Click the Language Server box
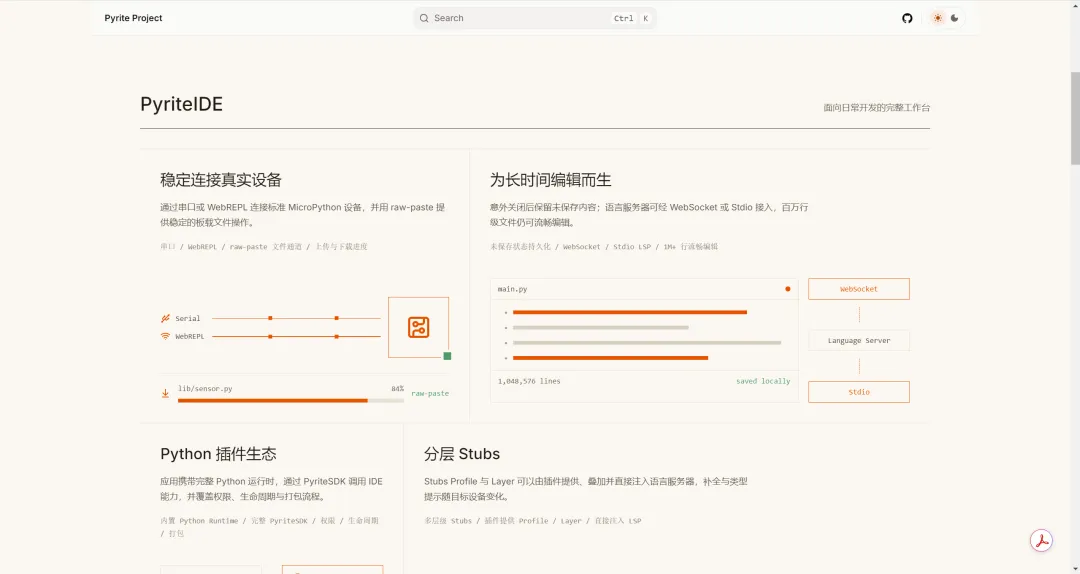 coord(859,340)
